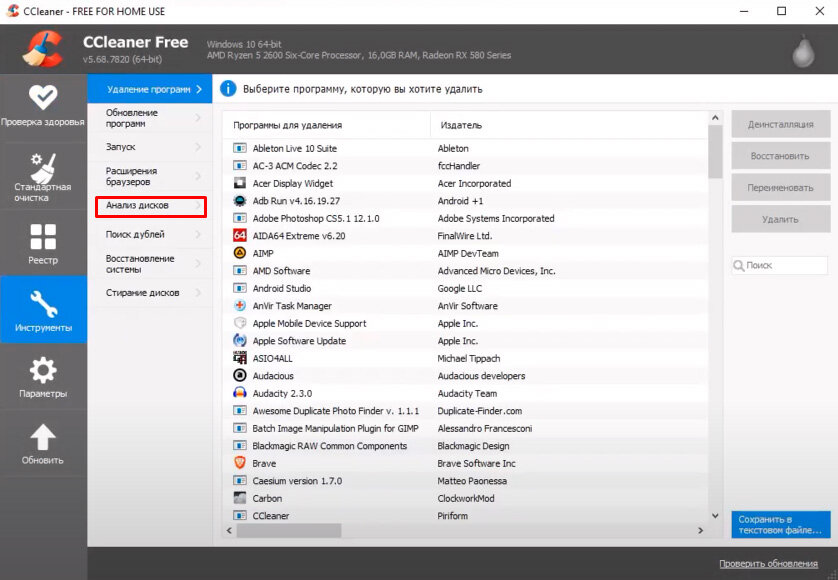Click the Ableton Live 10 Suite icon
The width and height of the screenshot is (838, 580).
240,148
